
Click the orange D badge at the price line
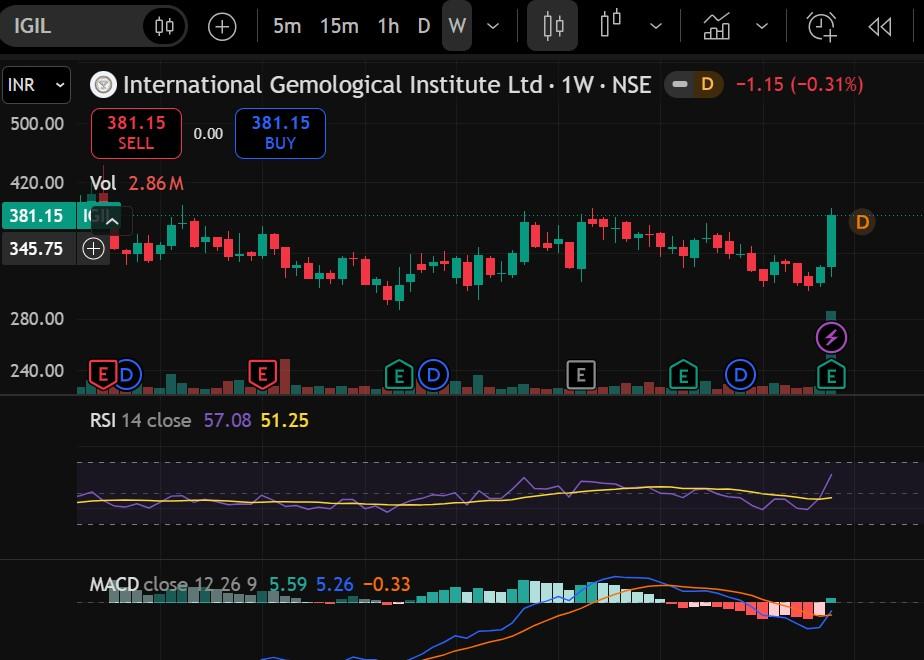click(x=862, y=222)
